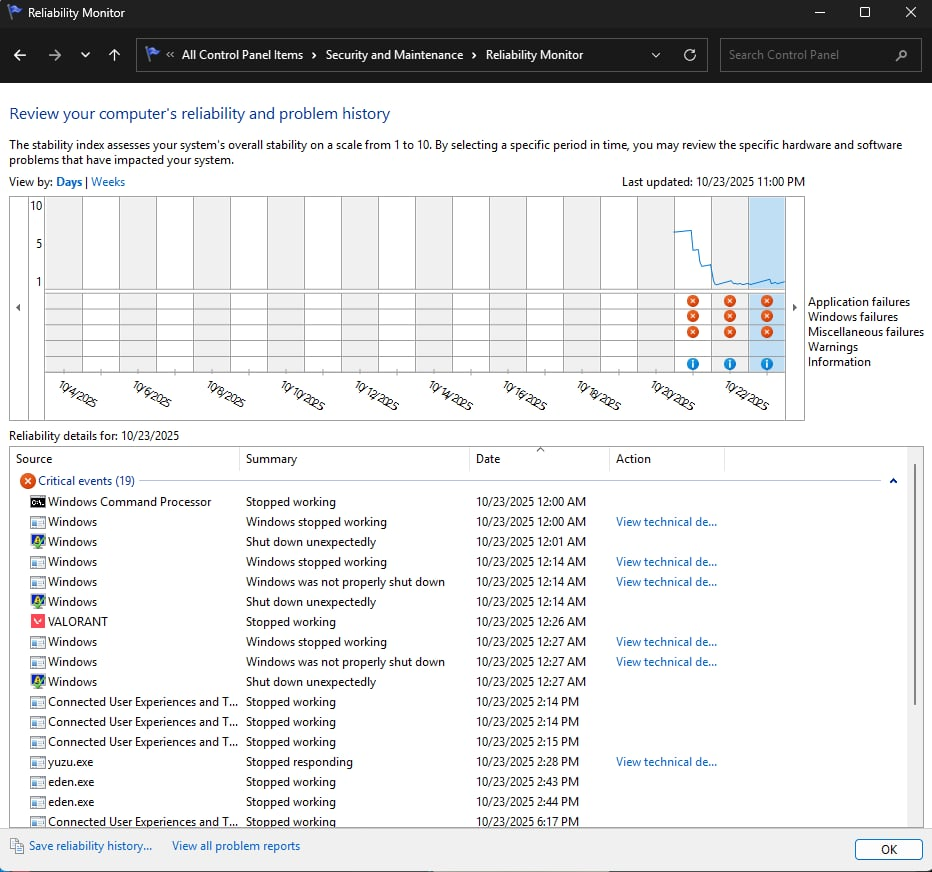This screenshot has height=872, width=932.
Task: Open the Recent locations dropdown arrow
Action: (85, 55)
